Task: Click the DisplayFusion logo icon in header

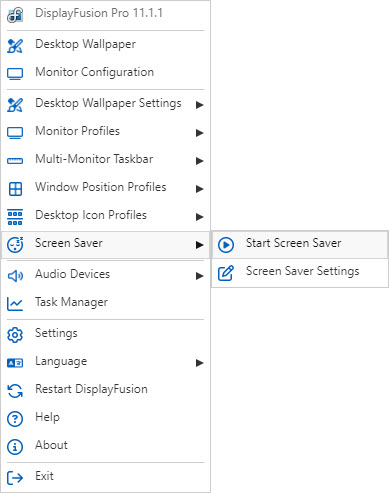Action: (15, 15)
